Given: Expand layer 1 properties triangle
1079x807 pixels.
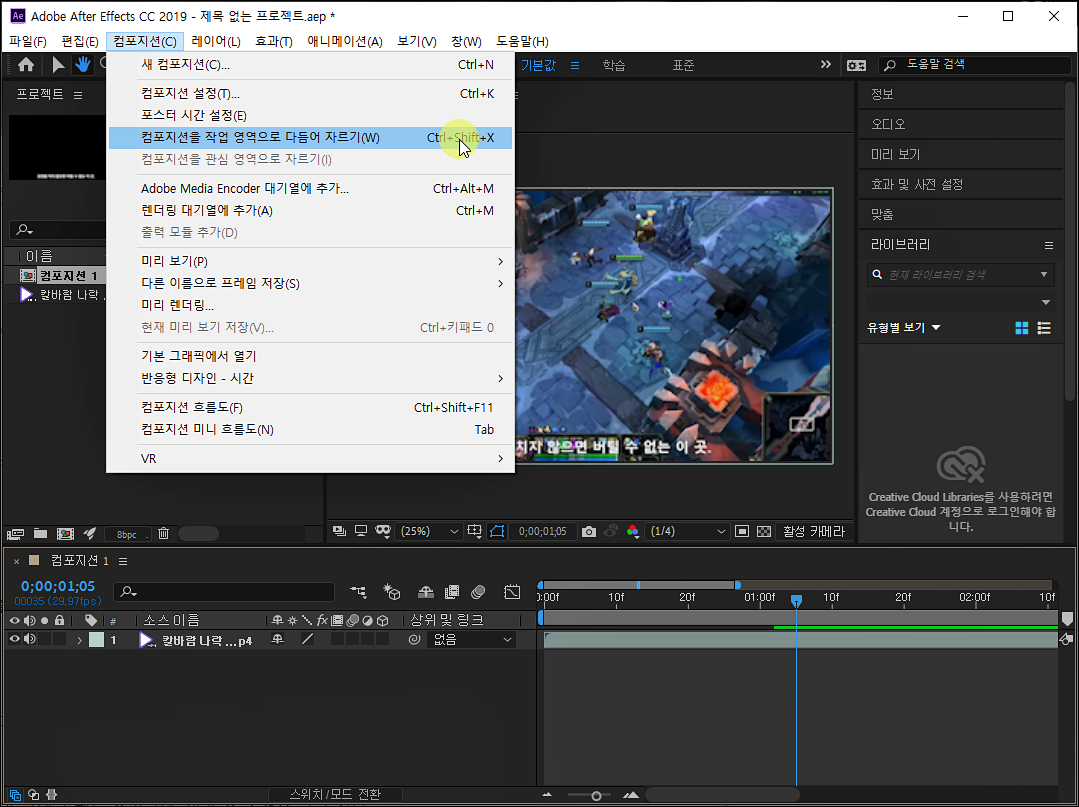Looking at the screenshot, I should [79, 640].
